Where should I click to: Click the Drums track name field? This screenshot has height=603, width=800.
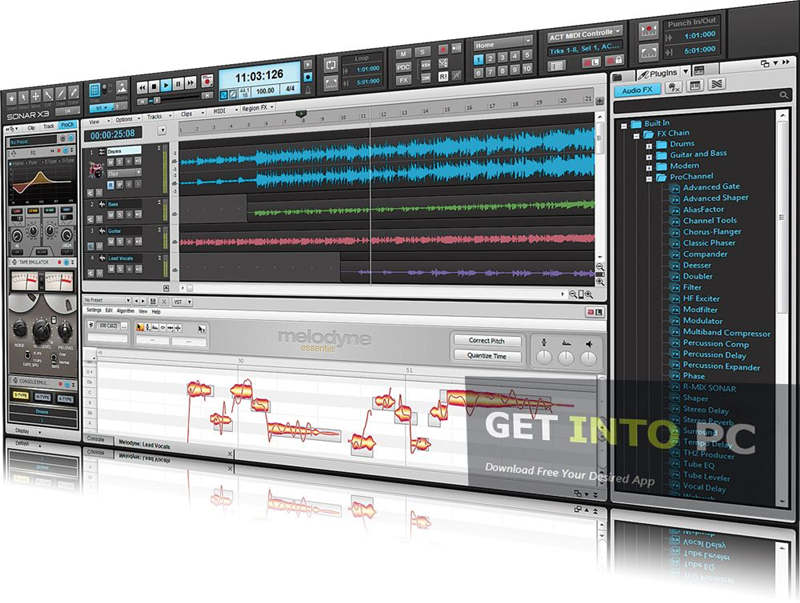pos(123,151)
